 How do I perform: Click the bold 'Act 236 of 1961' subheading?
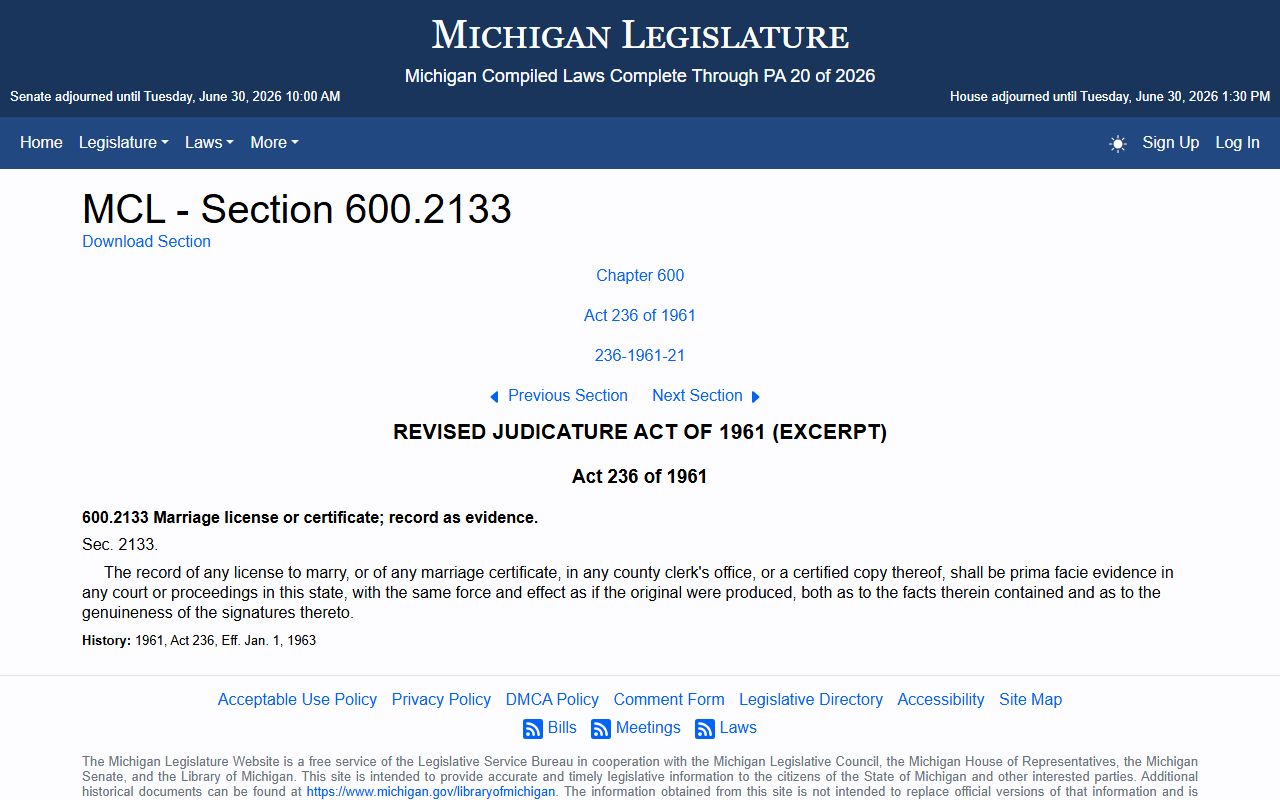click(640, 476)
